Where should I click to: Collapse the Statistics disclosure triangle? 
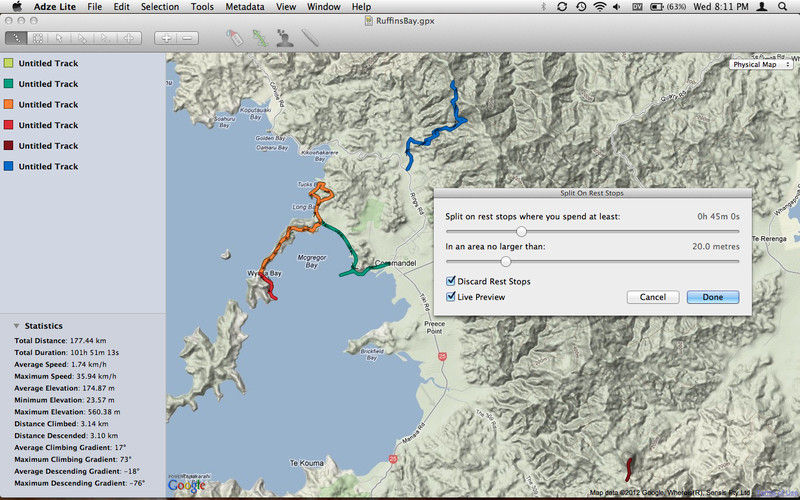tap(16, 326)
